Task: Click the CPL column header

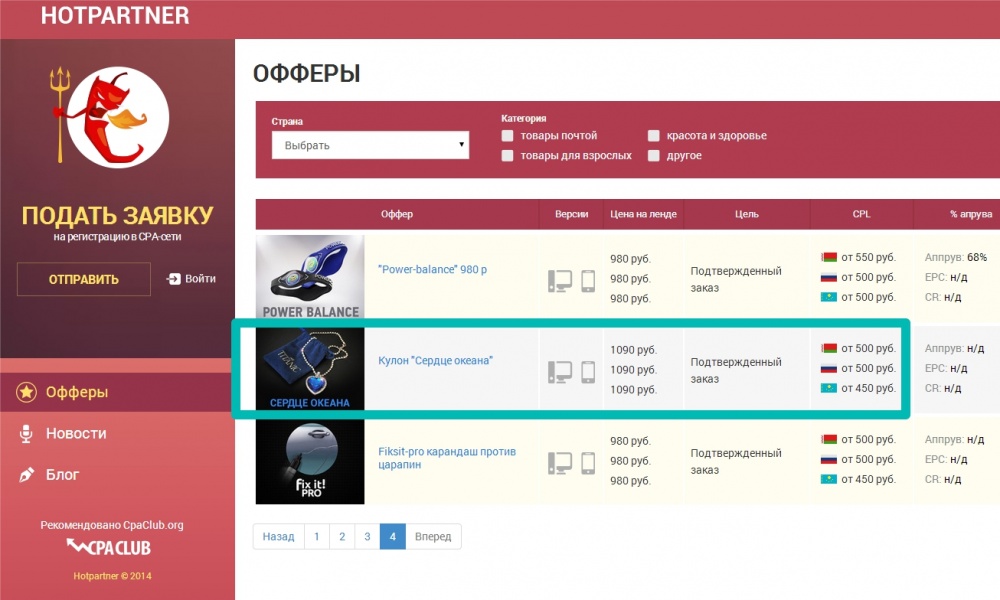Action: click(862, 214)
